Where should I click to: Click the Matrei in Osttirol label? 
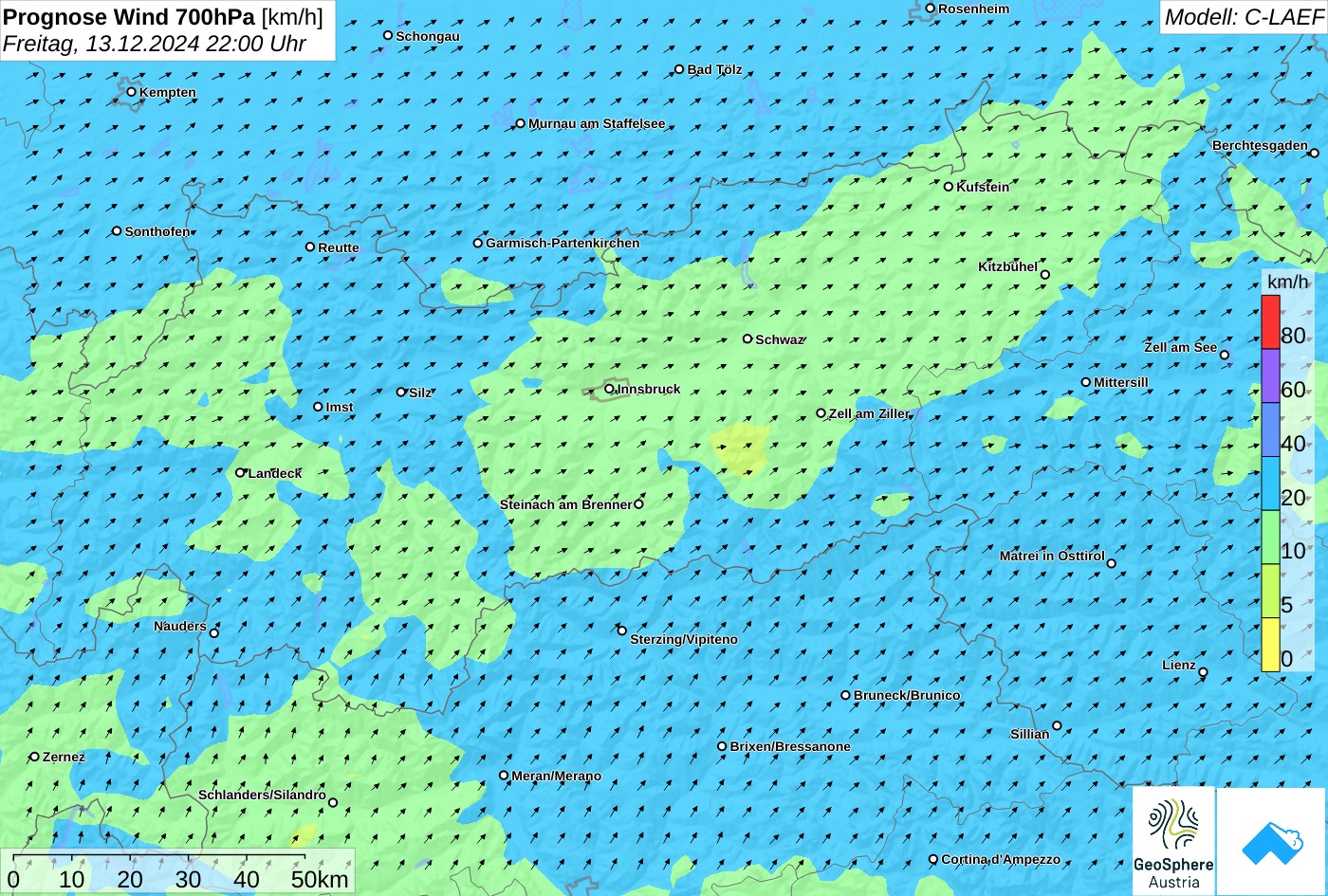tap(1052, 556)
